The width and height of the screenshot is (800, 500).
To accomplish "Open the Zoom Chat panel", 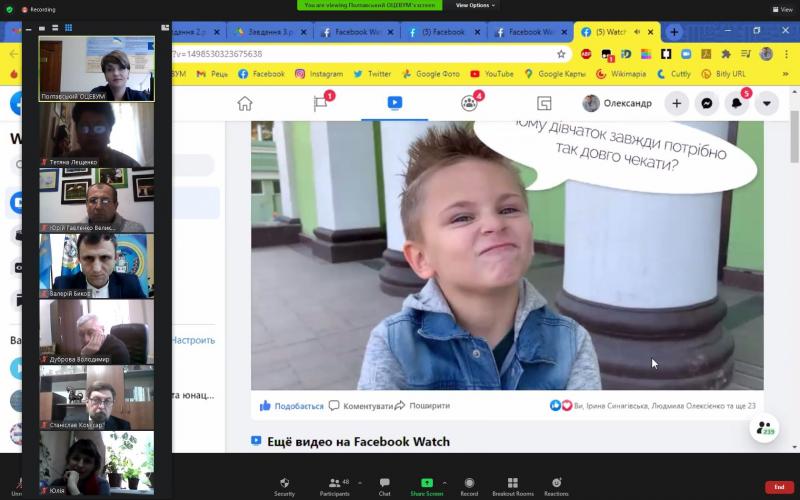I will 385,486.
